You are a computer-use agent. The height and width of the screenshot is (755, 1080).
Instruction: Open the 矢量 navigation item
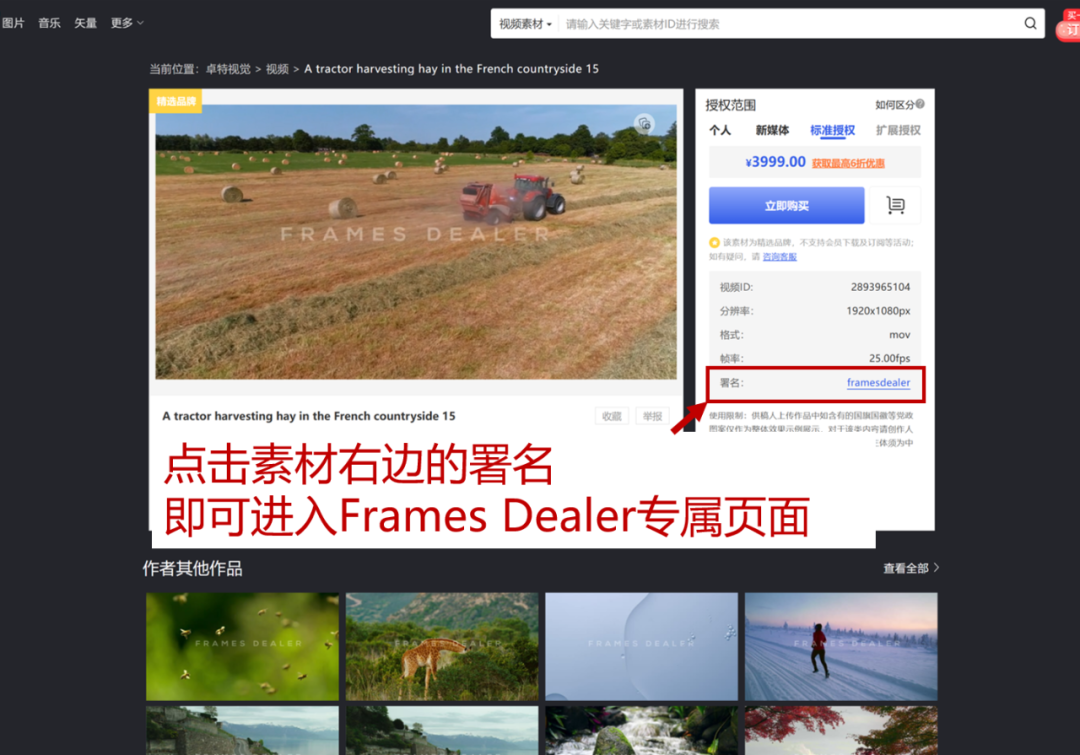(x=86, y=23)
